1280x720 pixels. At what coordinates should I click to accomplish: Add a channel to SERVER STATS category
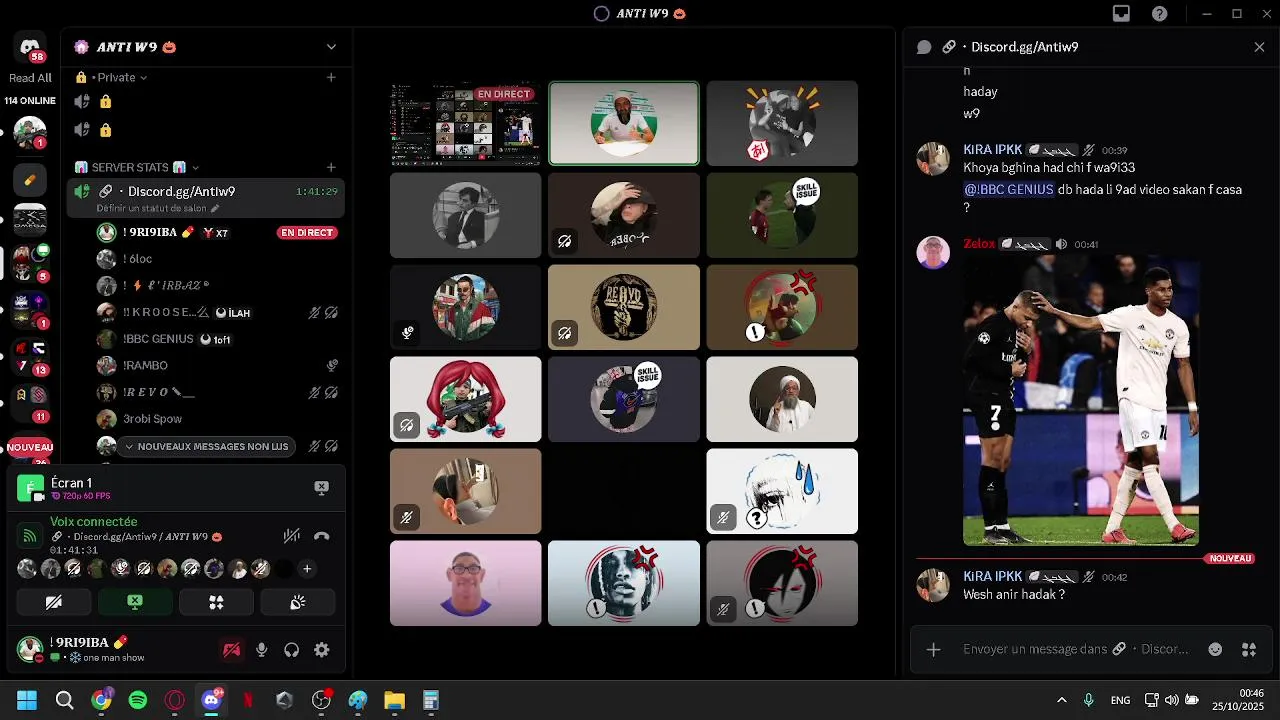tap(331, 167)
